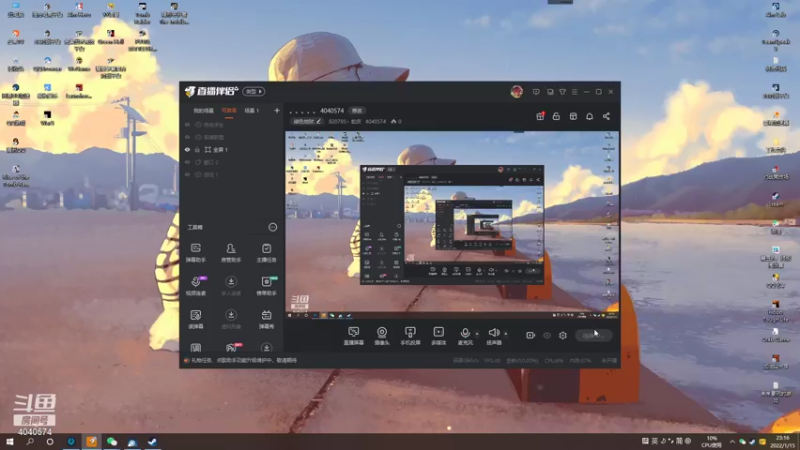Mute the 麦克风 microphone

pyautogui.click(x=465, y=336)
